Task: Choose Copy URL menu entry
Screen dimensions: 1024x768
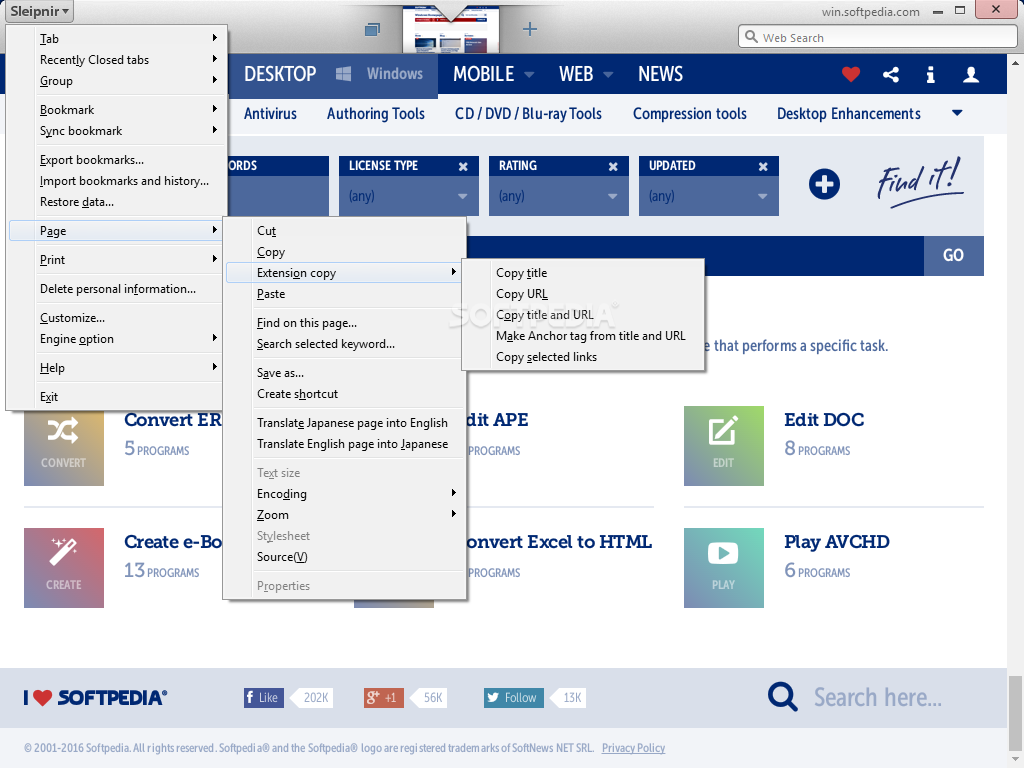Action: (x=583, y=294)
